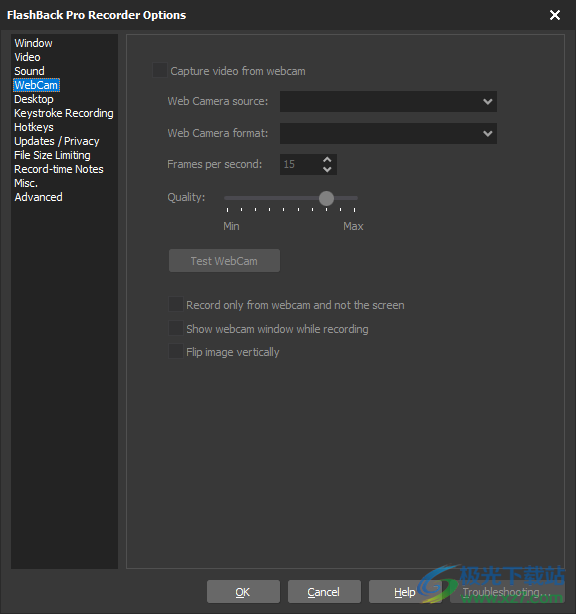Check Flip image vertically option
The width and height of the screenshot is (576, 614).
pos(176,351)
